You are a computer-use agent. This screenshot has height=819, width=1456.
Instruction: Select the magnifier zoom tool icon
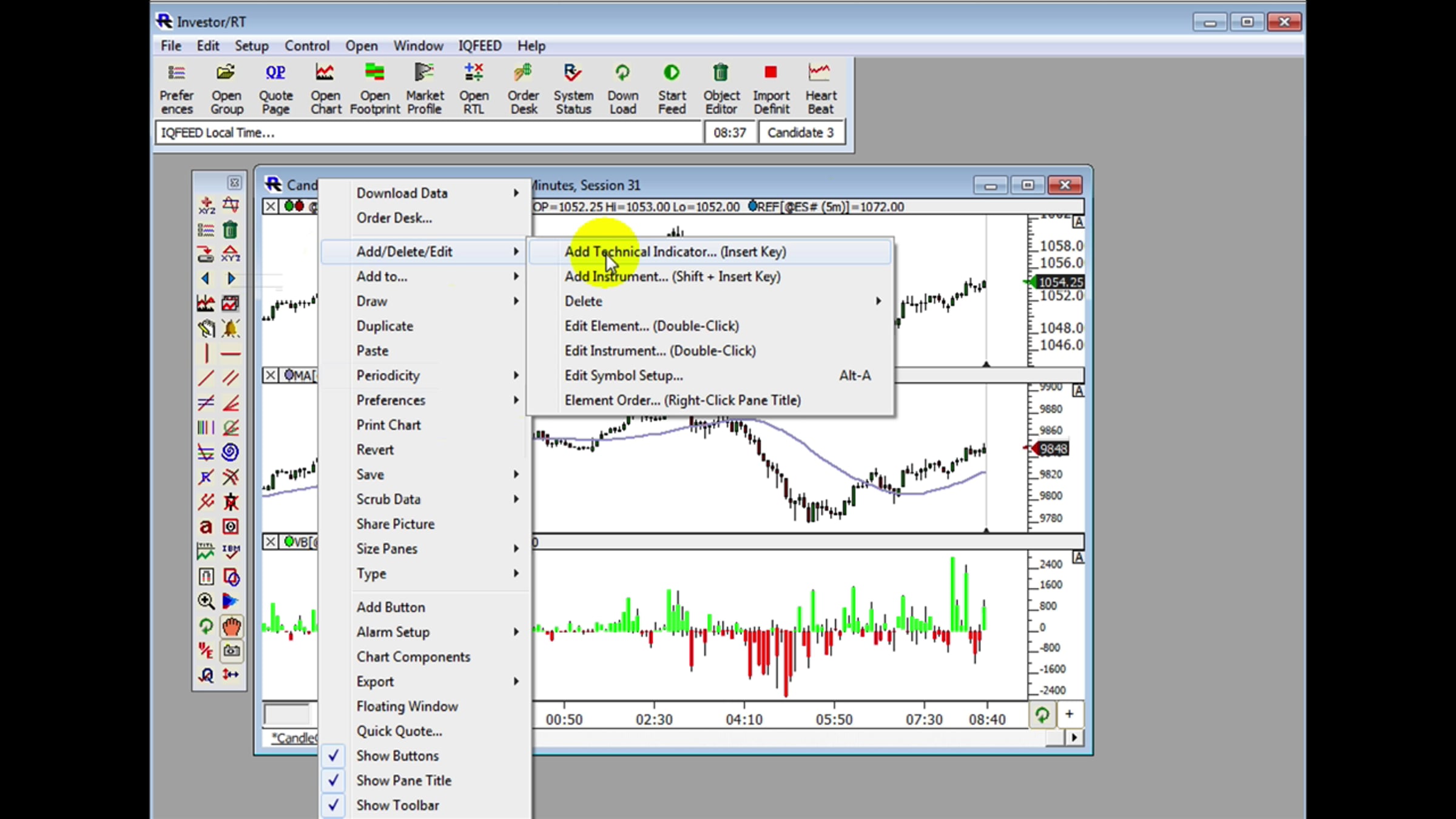point(206,601)
